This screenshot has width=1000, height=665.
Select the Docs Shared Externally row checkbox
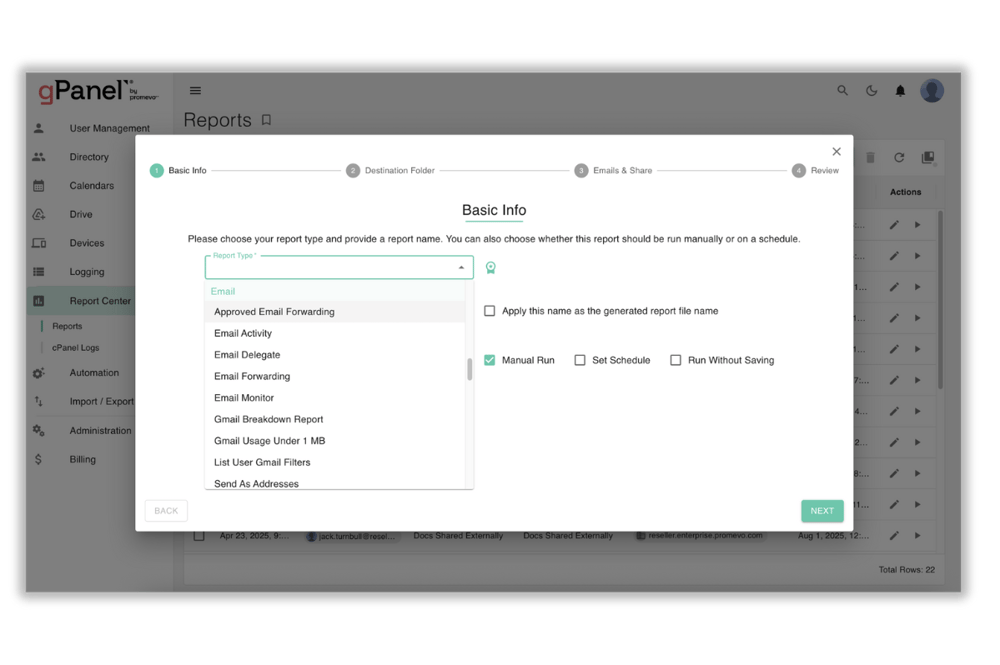[x=199, y=536]
